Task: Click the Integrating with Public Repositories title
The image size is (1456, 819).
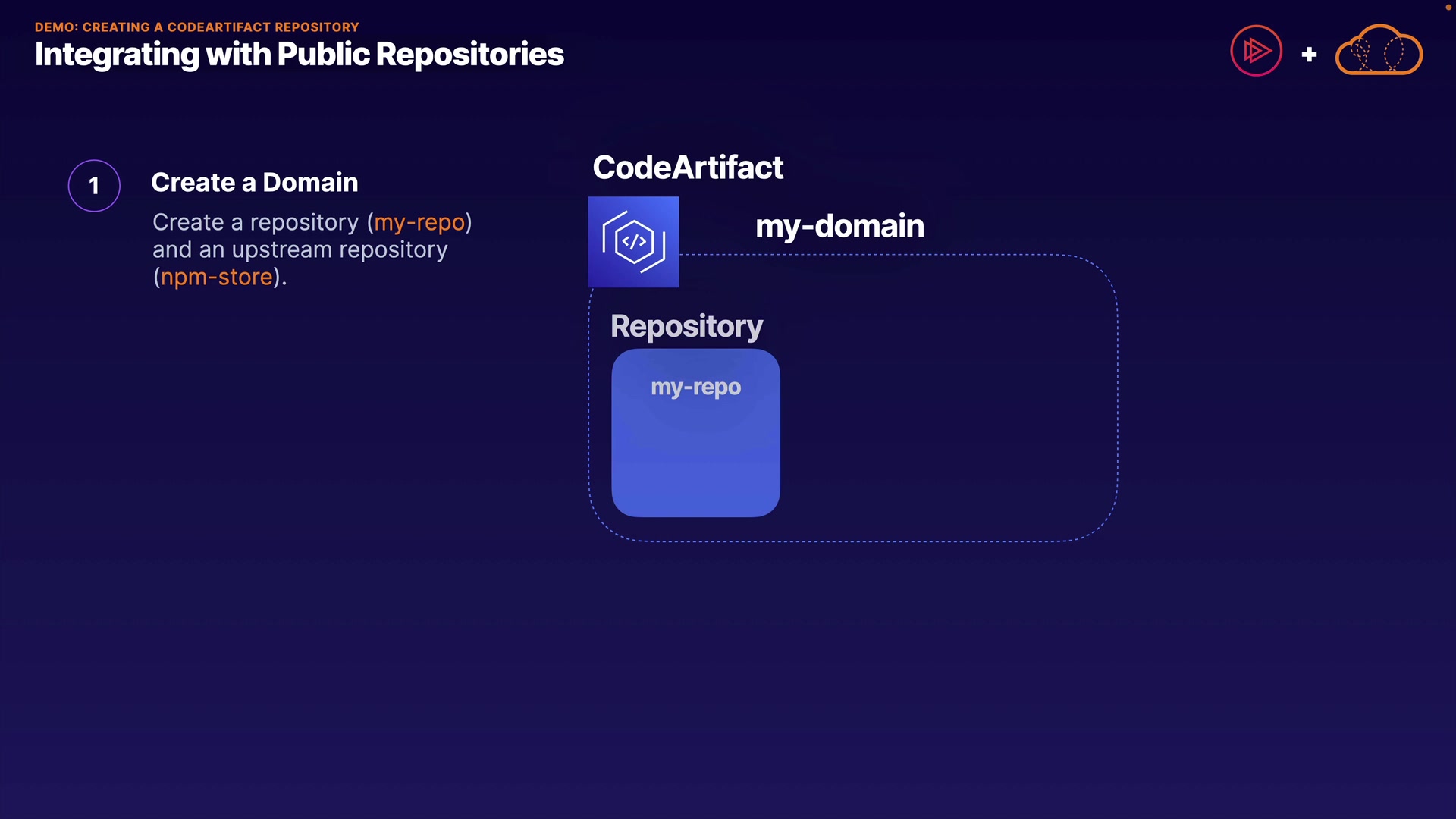Action: point(299,55)
